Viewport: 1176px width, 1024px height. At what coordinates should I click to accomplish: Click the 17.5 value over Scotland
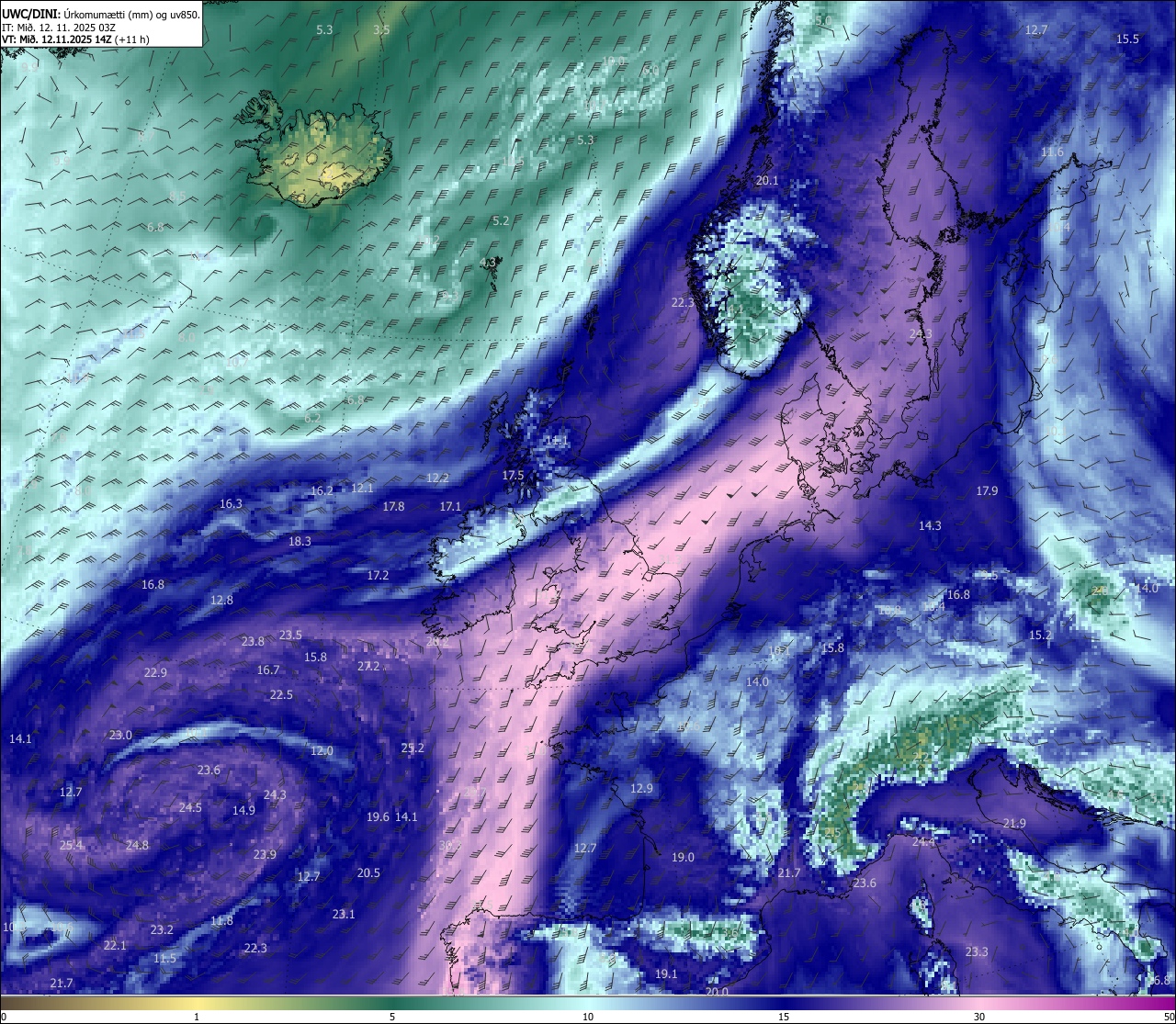click(513, 475)
